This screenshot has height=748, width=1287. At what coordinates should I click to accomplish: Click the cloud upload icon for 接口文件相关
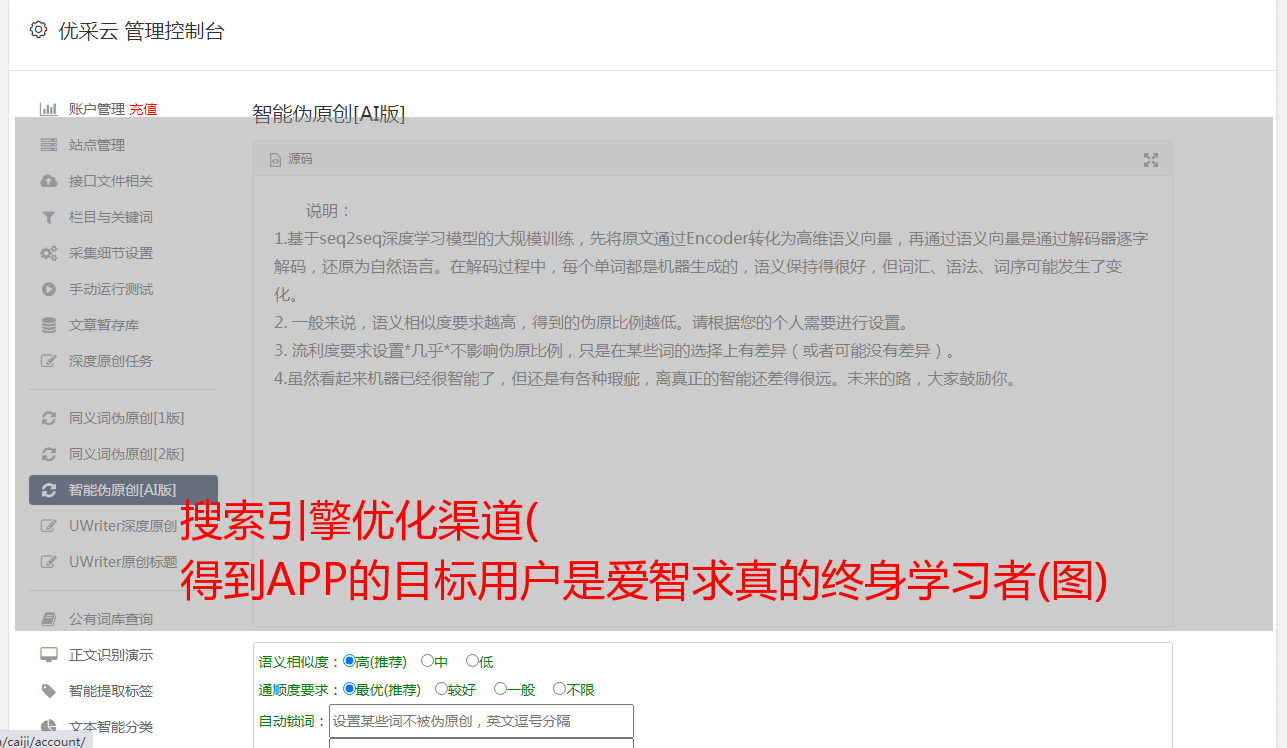point(48,181)
